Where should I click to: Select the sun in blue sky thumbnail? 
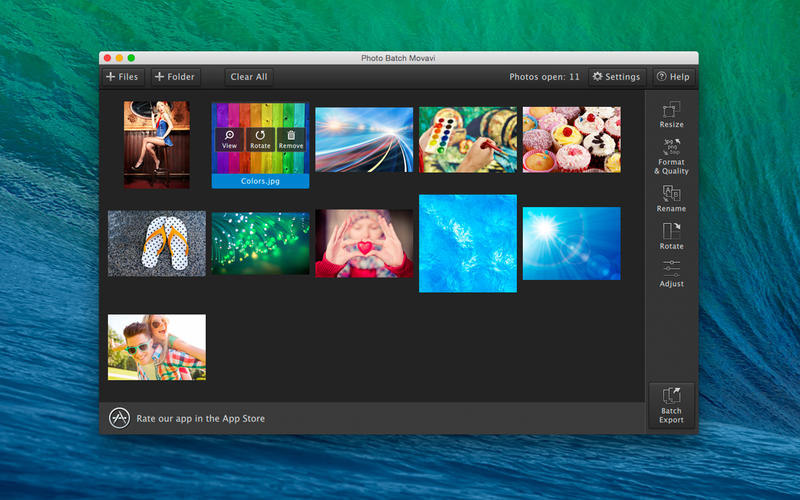coord(571,243)
